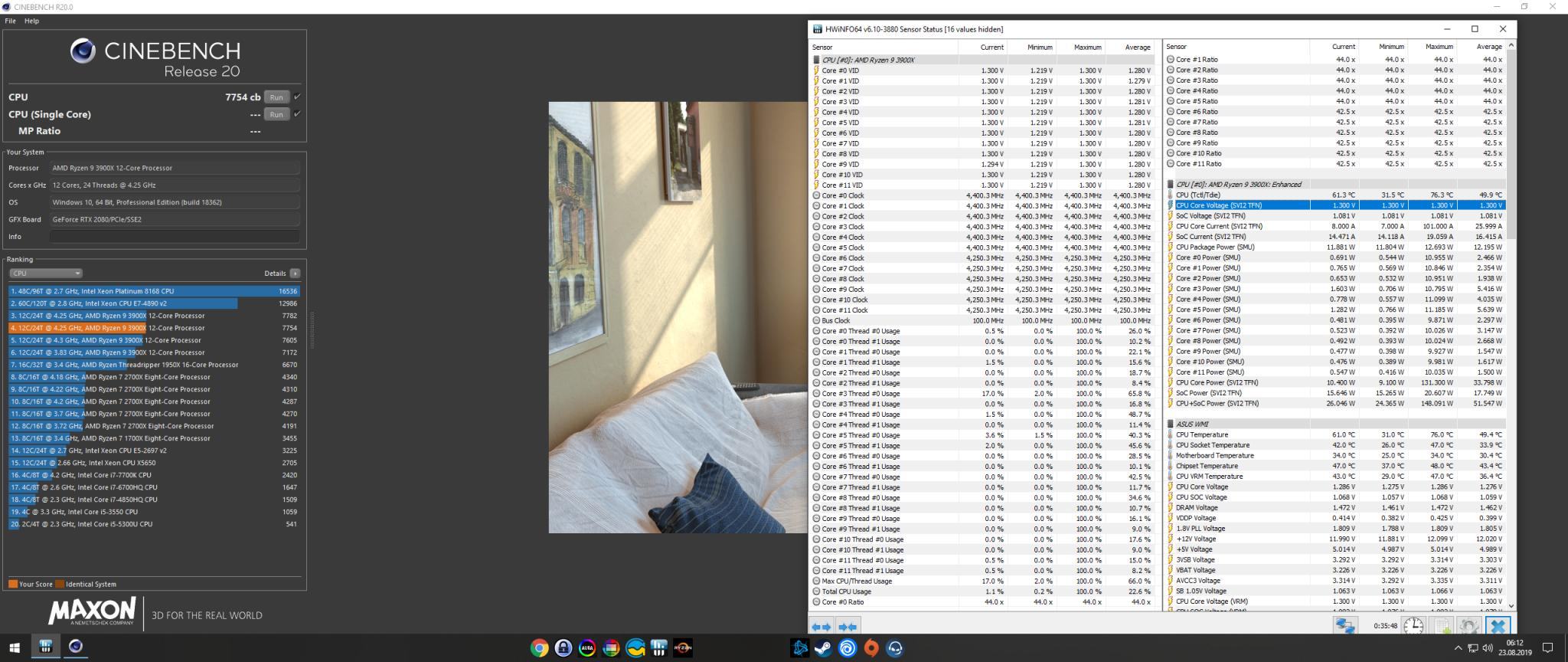
Task: Close HWiNFO sensors with blue X icon
Action: pyautogui.click(x=1498, y=626)
